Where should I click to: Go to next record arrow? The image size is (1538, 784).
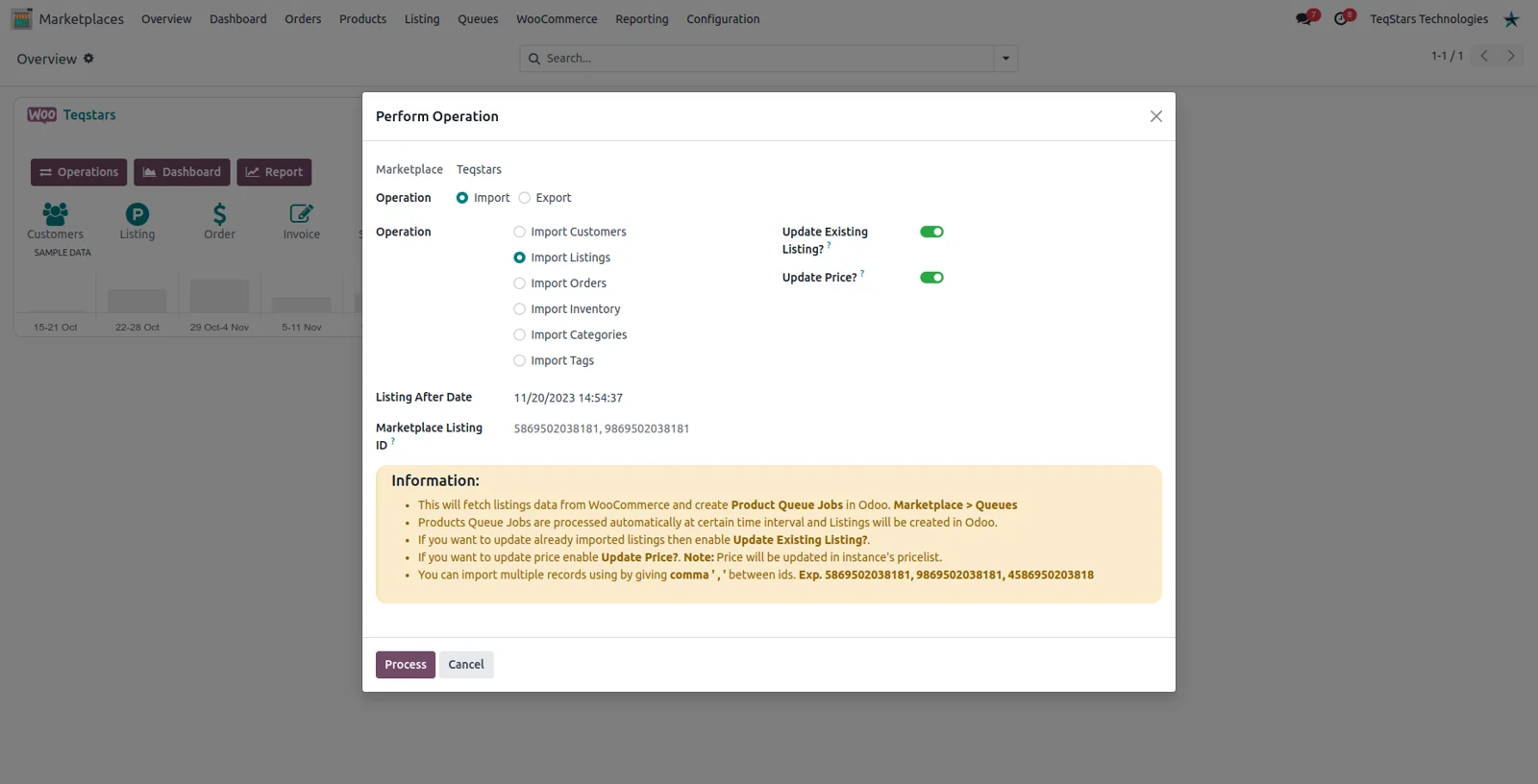point(1511,56)
